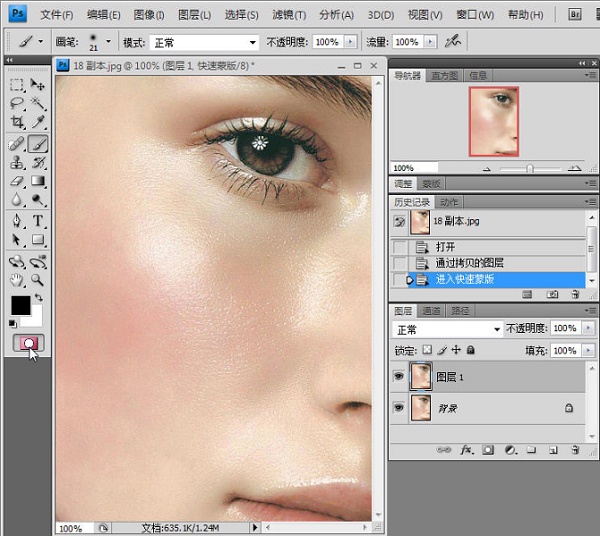This screenshot has height=536, width=600.
Task: Click the black foreground color swatch
Action: pyautogui.click(x=21, y=305)
